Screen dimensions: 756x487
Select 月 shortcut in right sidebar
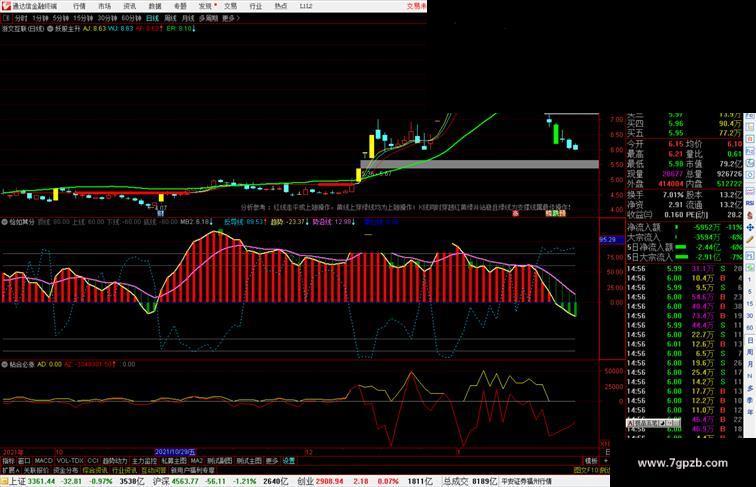click(750, 364)
